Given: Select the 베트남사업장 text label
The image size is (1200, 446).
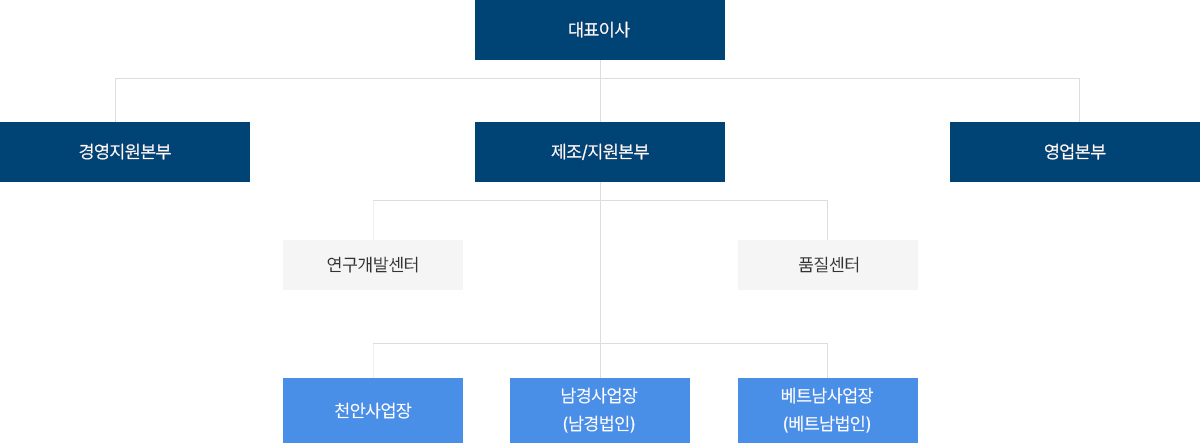Looking at the screenshot, I should pyautogui.click(x=827, y=395).
